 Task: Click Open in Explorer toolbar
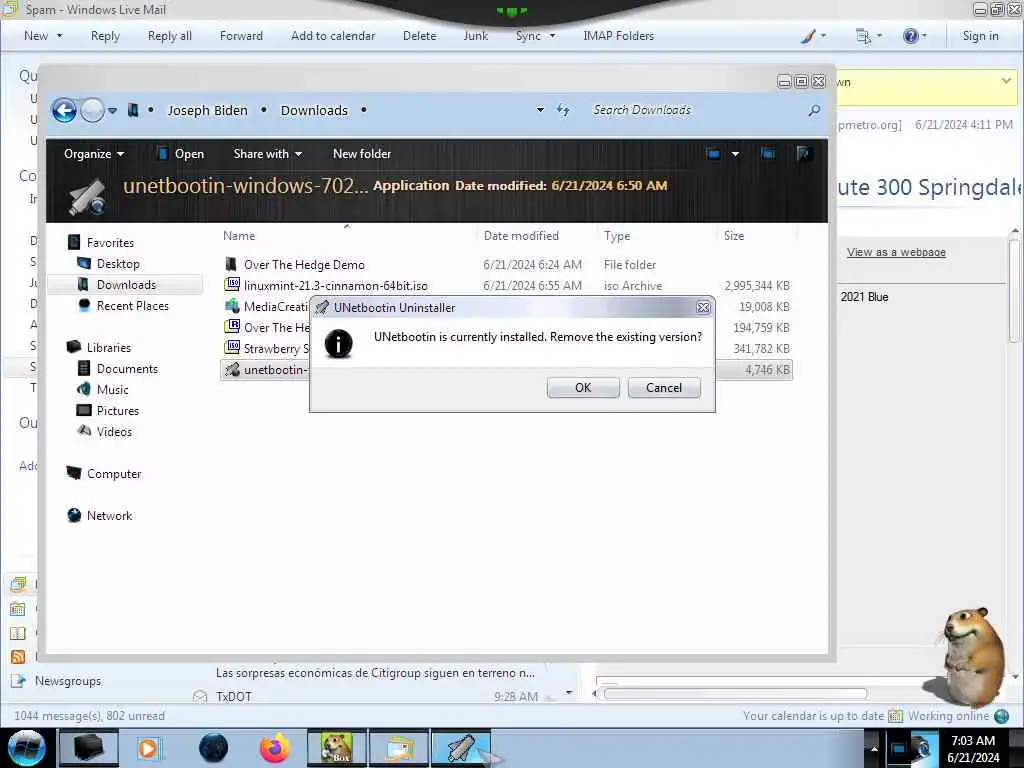pyautogui.click(x=181, y=153)
